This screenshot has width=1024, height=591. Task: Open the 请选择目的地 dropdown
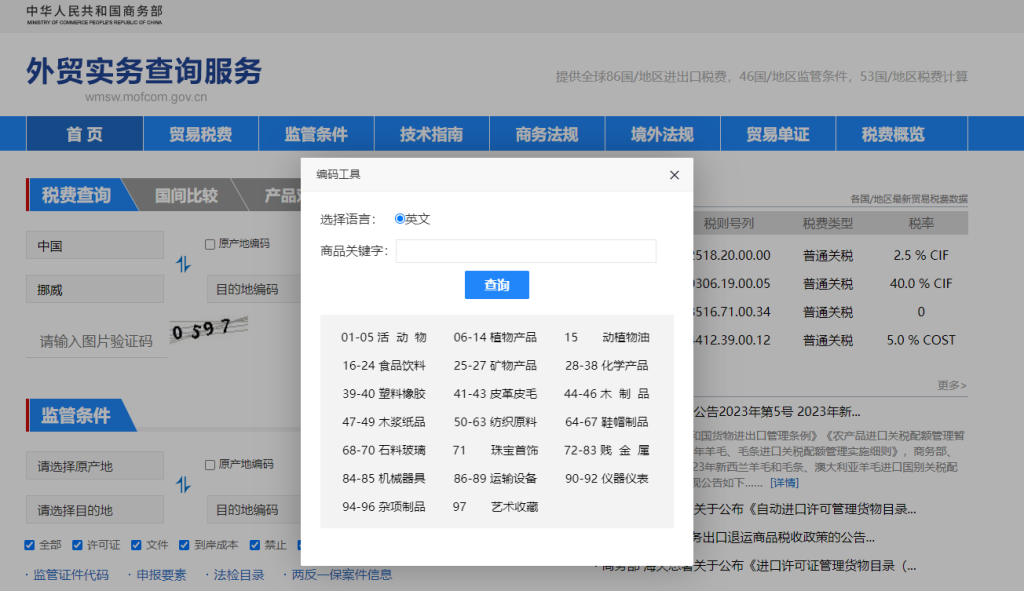[95, 509]
